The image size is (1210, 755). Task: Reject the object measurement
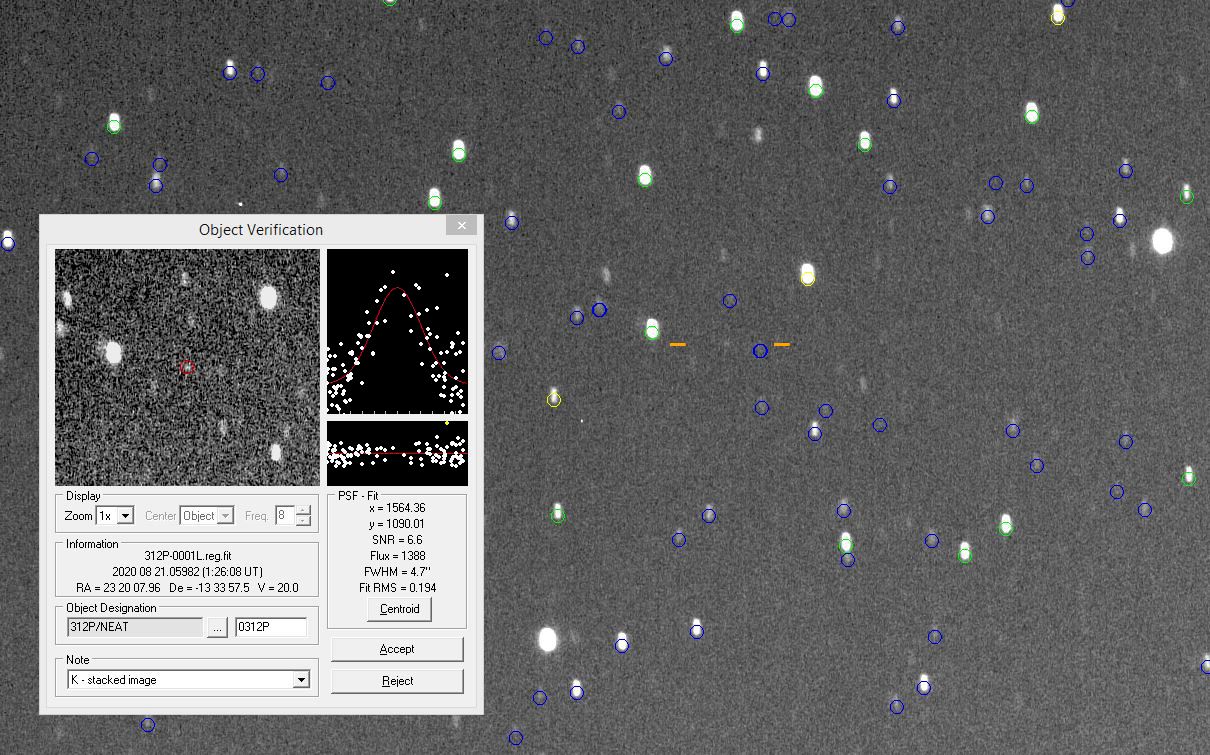pyautogui.click(x=397, y=681)
